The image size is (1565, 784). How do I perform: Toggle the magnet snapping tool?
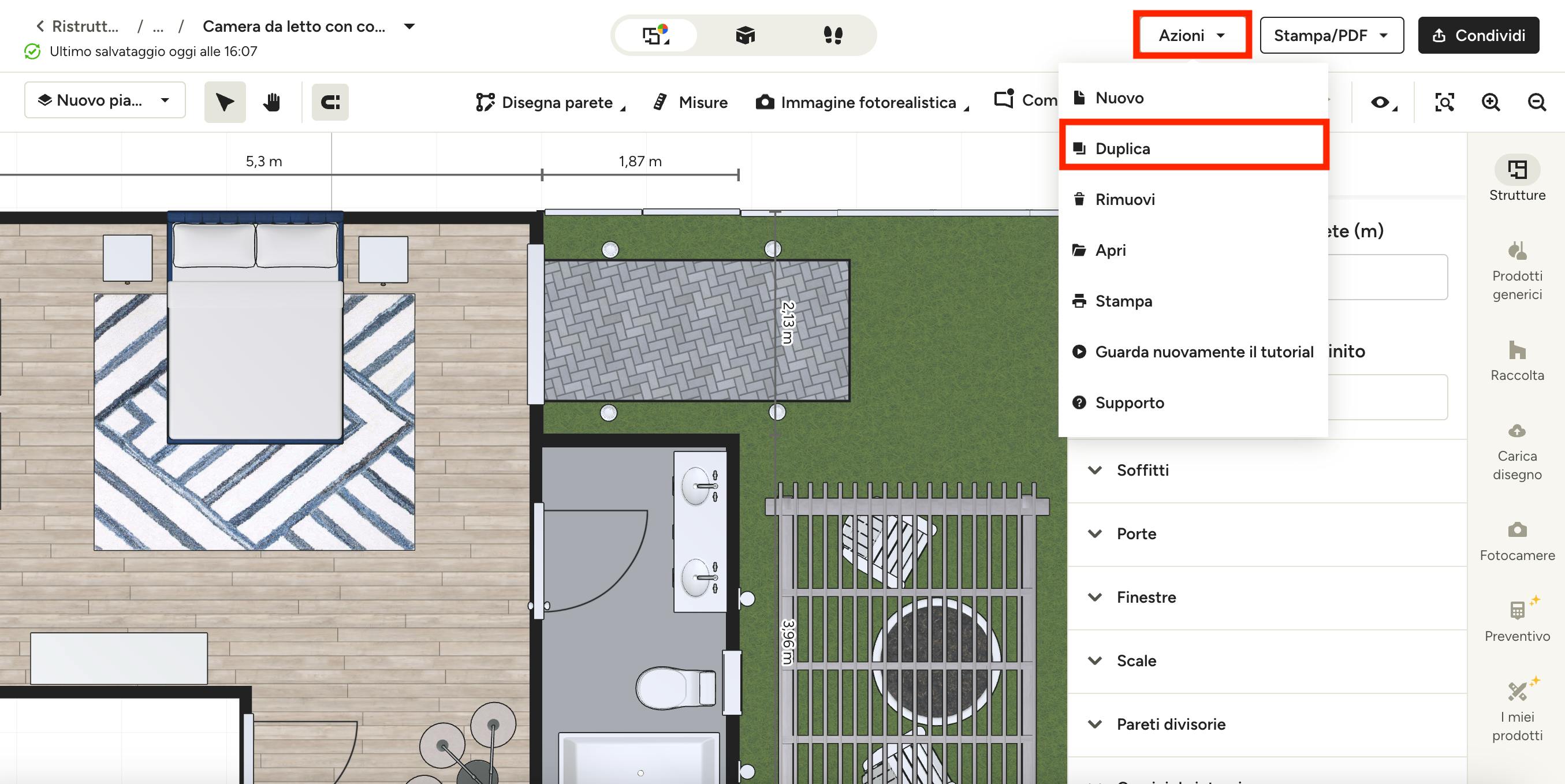330,102
